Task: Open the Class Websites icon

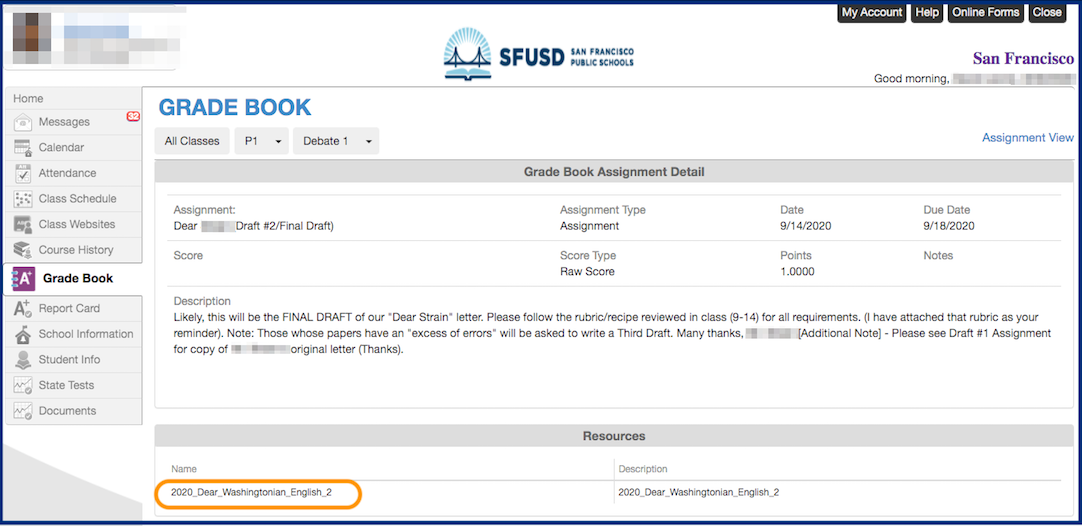Action: [x=22, y=225]
